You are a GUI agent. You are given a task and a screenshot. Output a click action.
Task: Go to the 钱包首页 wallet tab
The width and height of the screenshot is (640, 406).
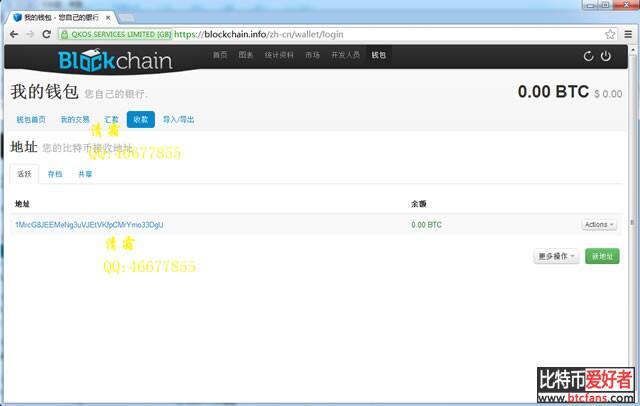31,120
